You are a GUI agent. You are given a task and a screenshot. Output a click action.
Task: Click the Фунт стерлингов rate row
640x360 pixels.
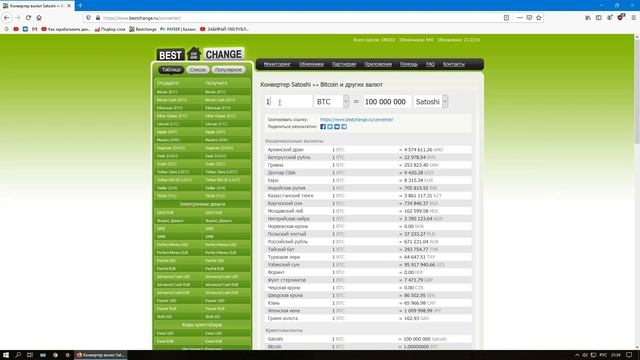pyautogui.click(x=368, y=280)
